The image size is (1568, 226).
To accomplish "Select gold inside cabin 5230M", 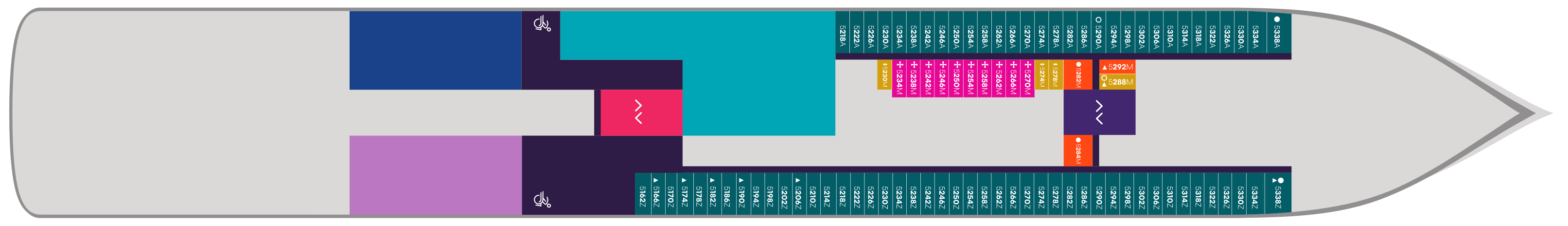I will (x=884, y=75).
